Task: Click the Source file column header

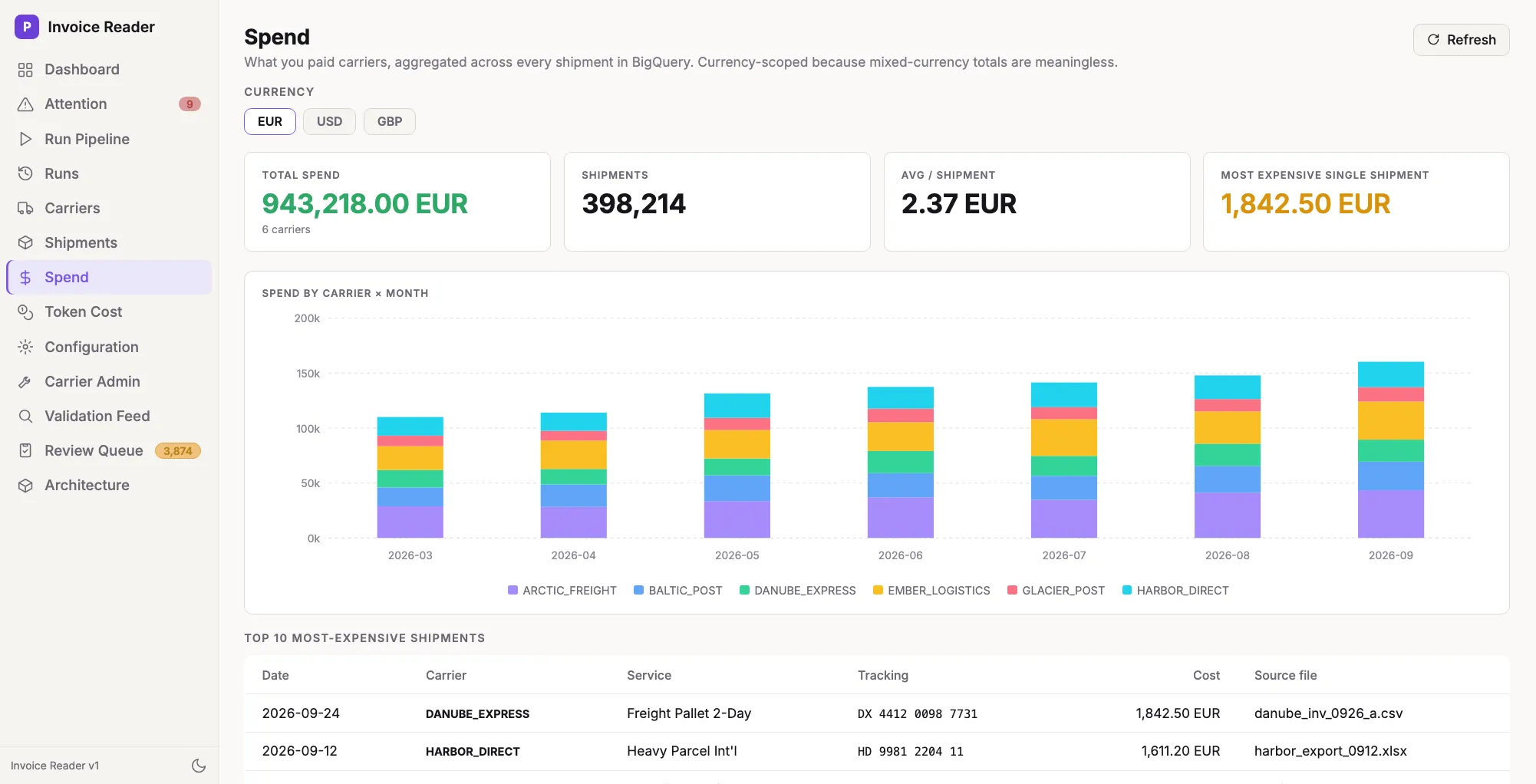Action: [1285, 675]
